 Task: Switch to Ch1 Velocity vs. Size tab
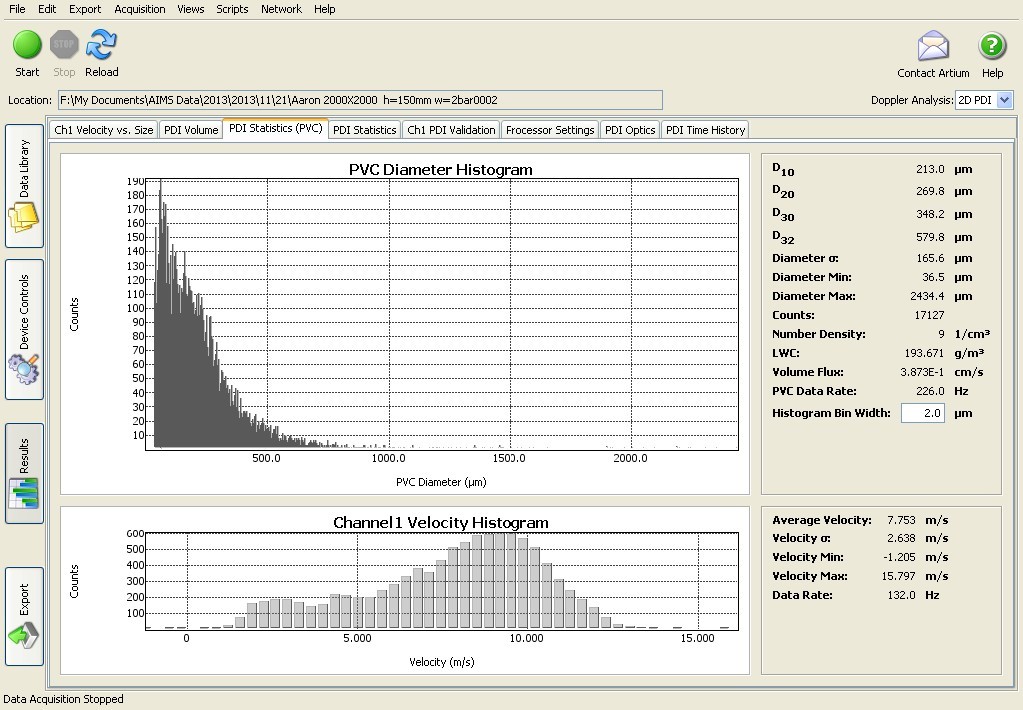coord(104,130)
